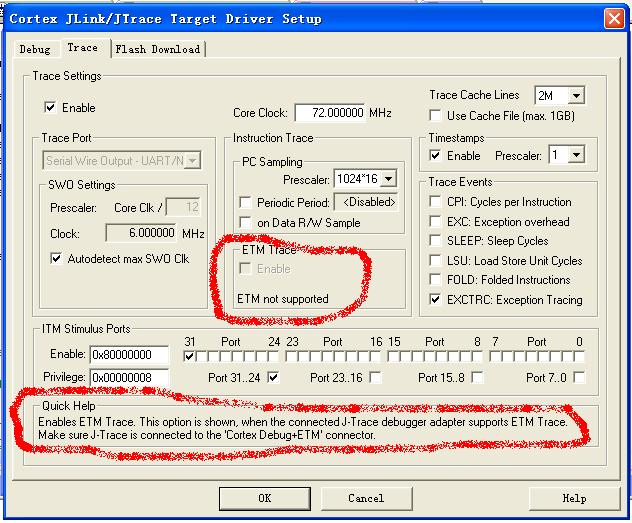Open Help for driver setup
632x523 pixels.
[574, 498]
